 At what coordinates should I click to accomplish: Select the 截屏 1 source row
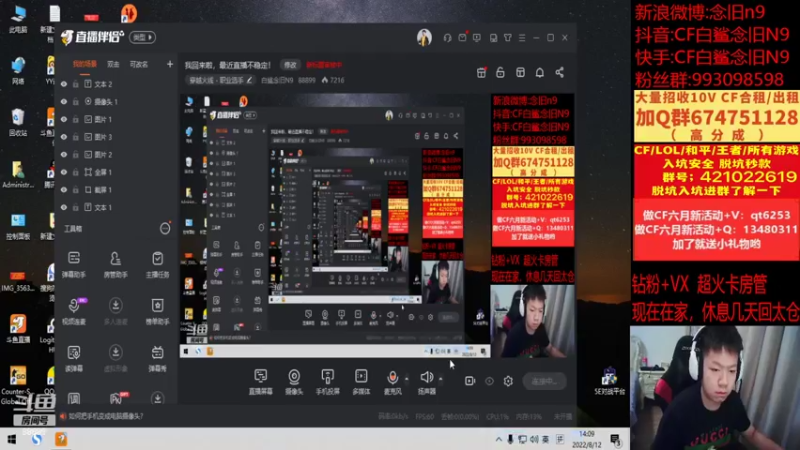coord(116,190)
